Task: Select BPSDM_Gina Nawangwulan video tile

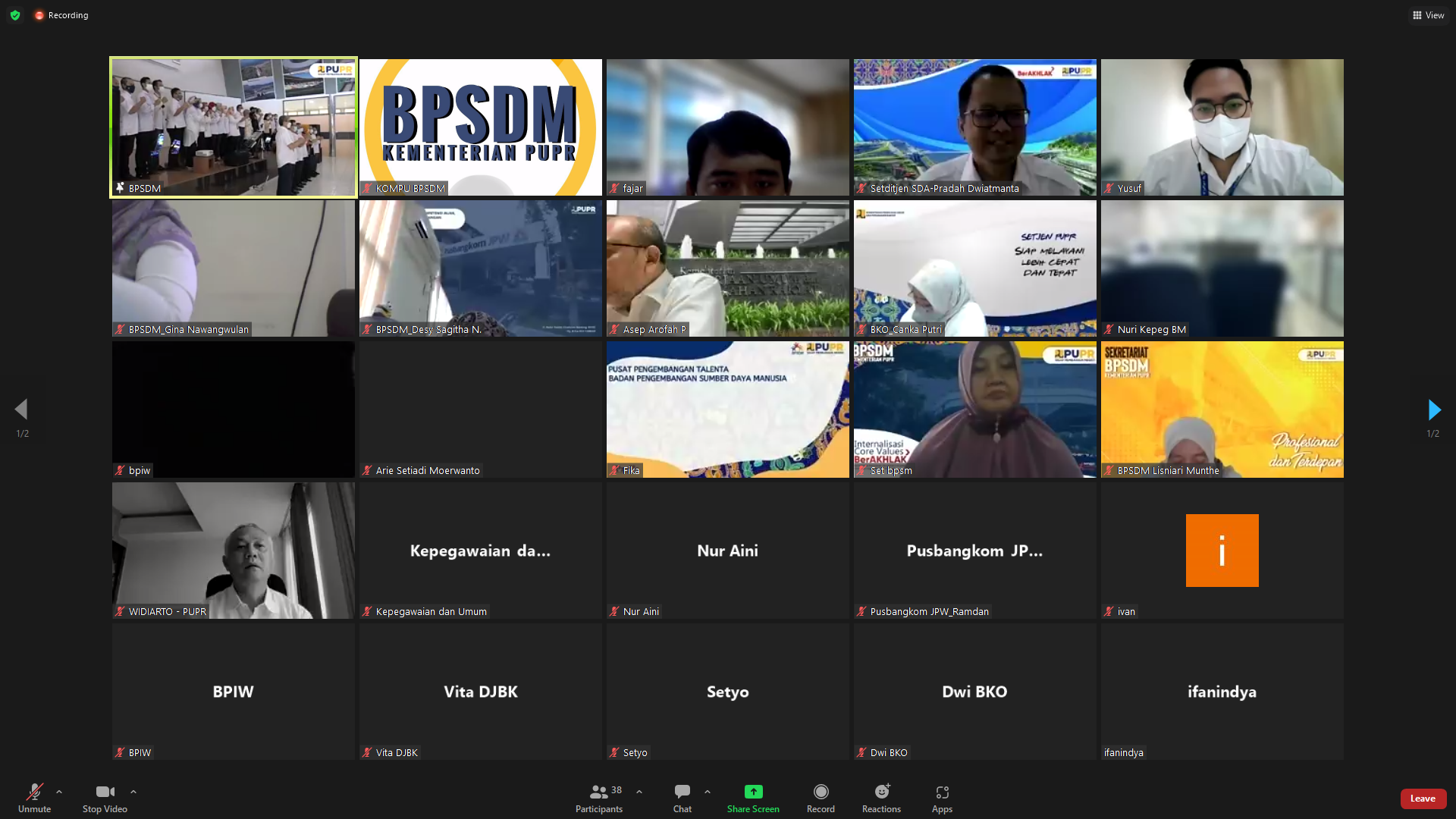Action: [234, 268]
